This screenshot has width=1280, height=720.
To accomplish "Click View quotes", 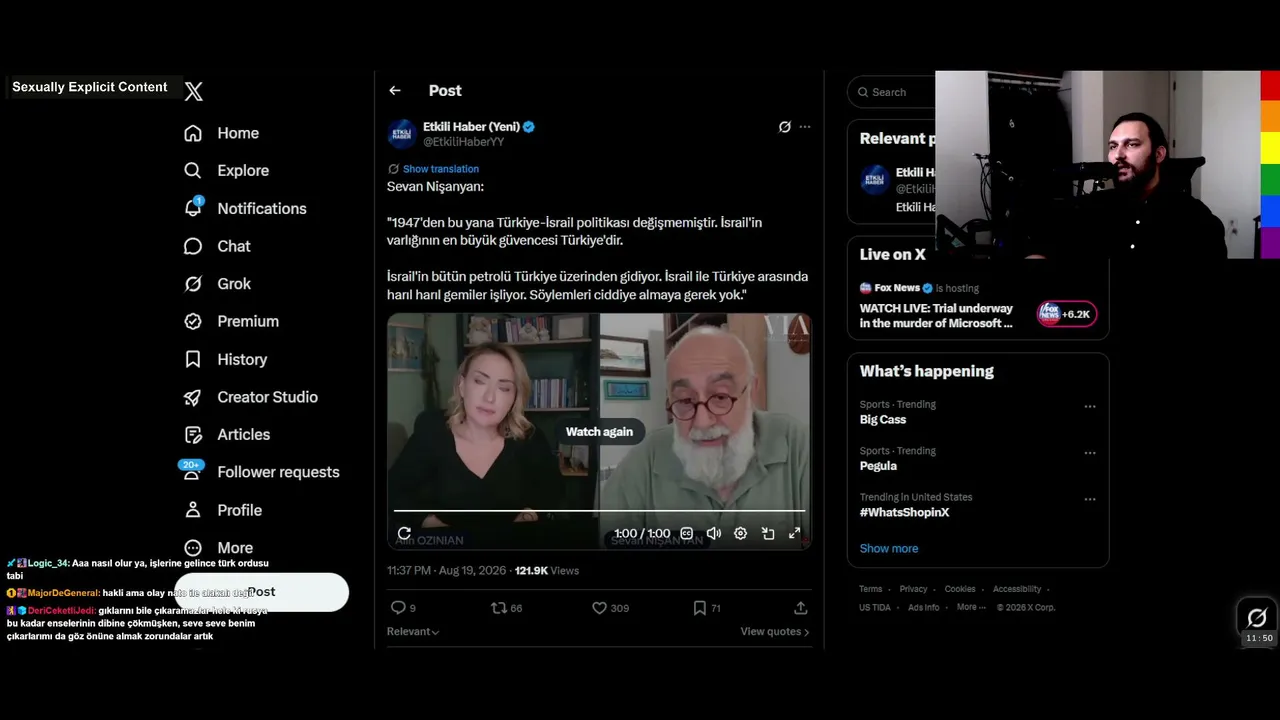I will [775, 631].
